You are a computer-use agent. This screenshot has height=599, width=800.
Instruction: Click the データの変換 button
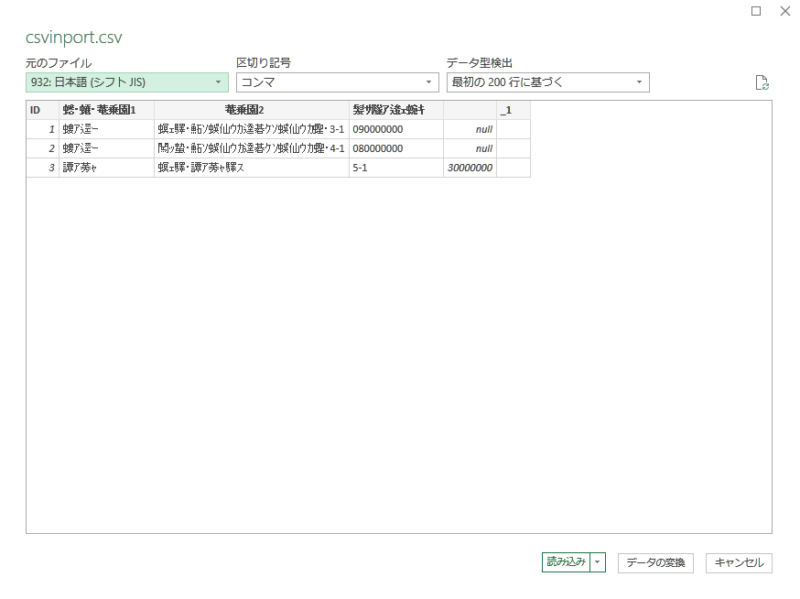pyautogui.click(x=655, y=562)
